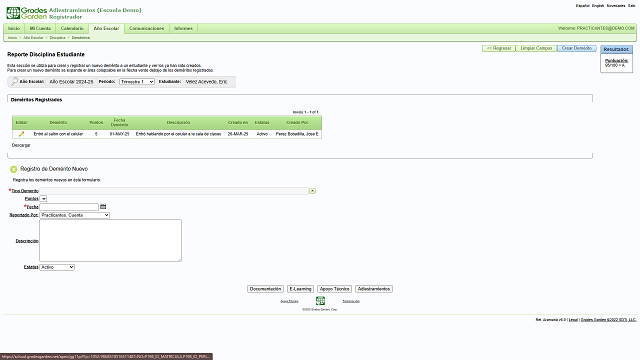Click the 26-MAR-25 created date cell

238,134
